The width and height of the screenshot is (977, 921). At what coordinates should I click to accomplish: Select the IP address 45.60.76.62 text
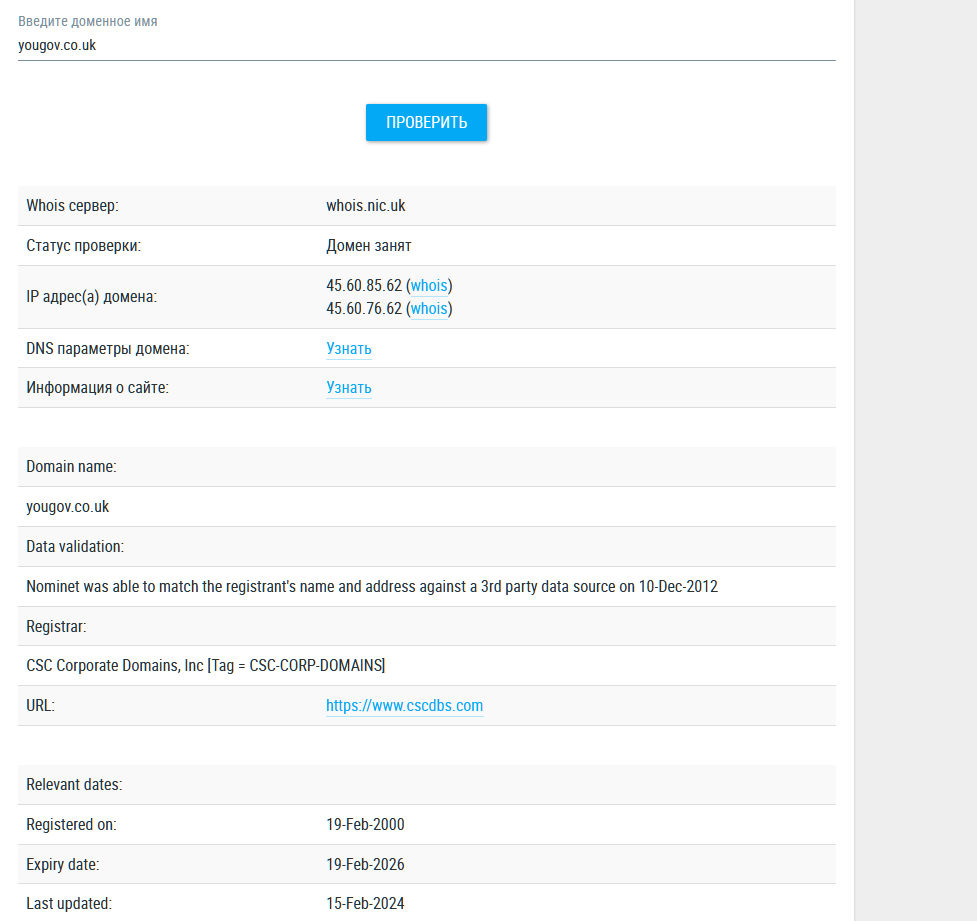364,309
